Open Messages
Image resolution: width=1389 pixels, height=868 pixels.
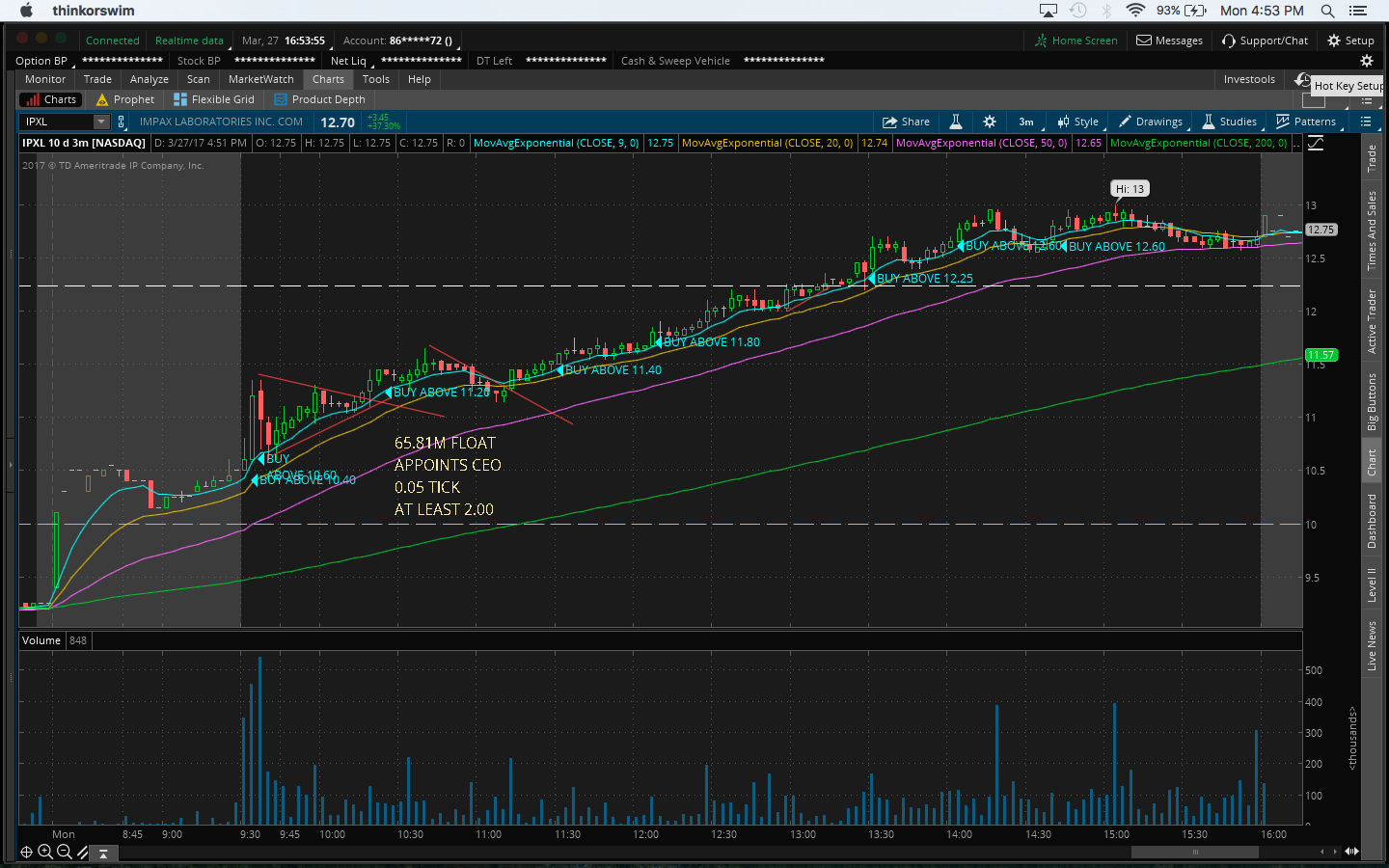(x=1169, y=41)
